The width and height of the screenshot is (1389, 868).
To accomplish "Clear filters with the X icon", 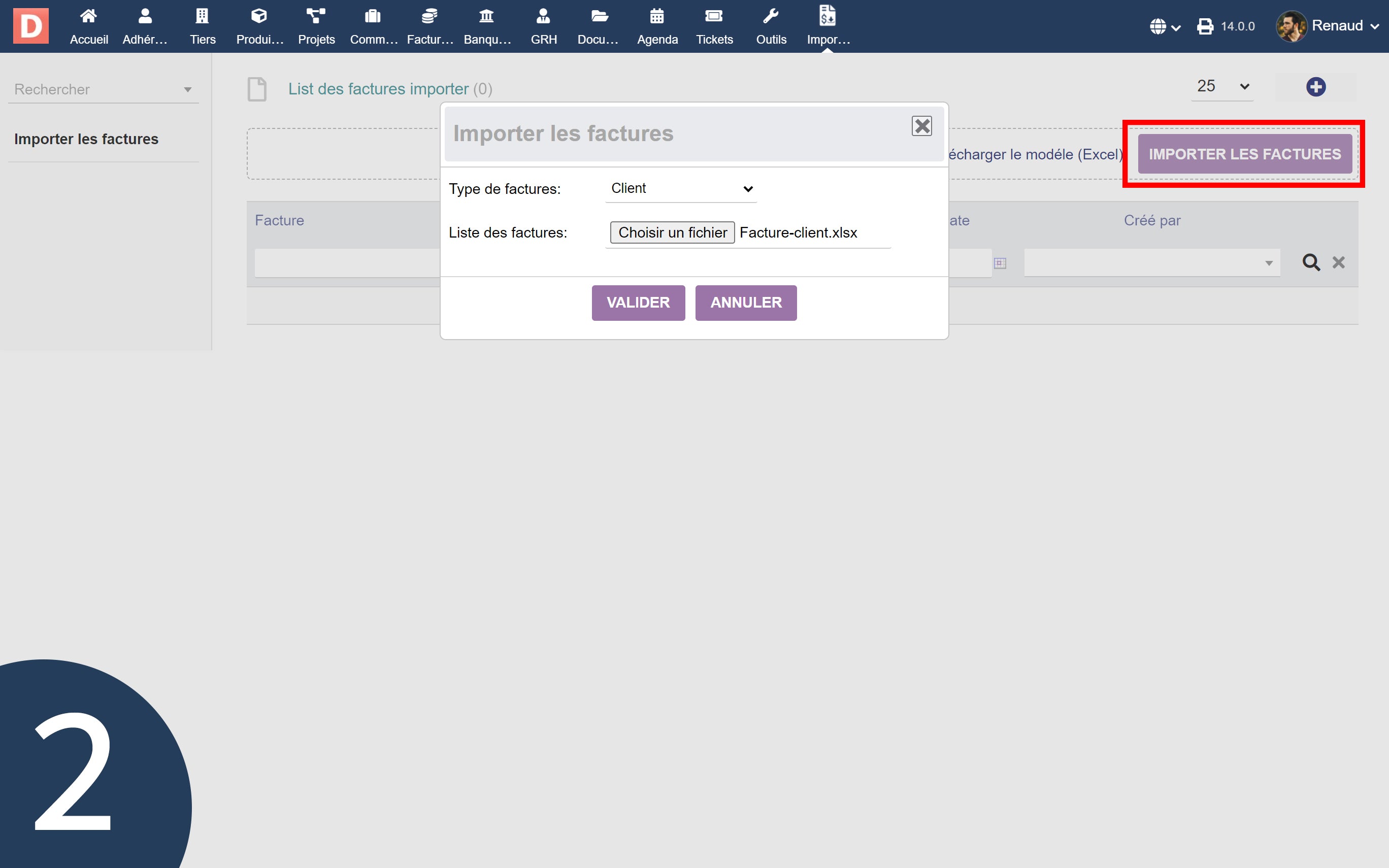I will 1339,262.
